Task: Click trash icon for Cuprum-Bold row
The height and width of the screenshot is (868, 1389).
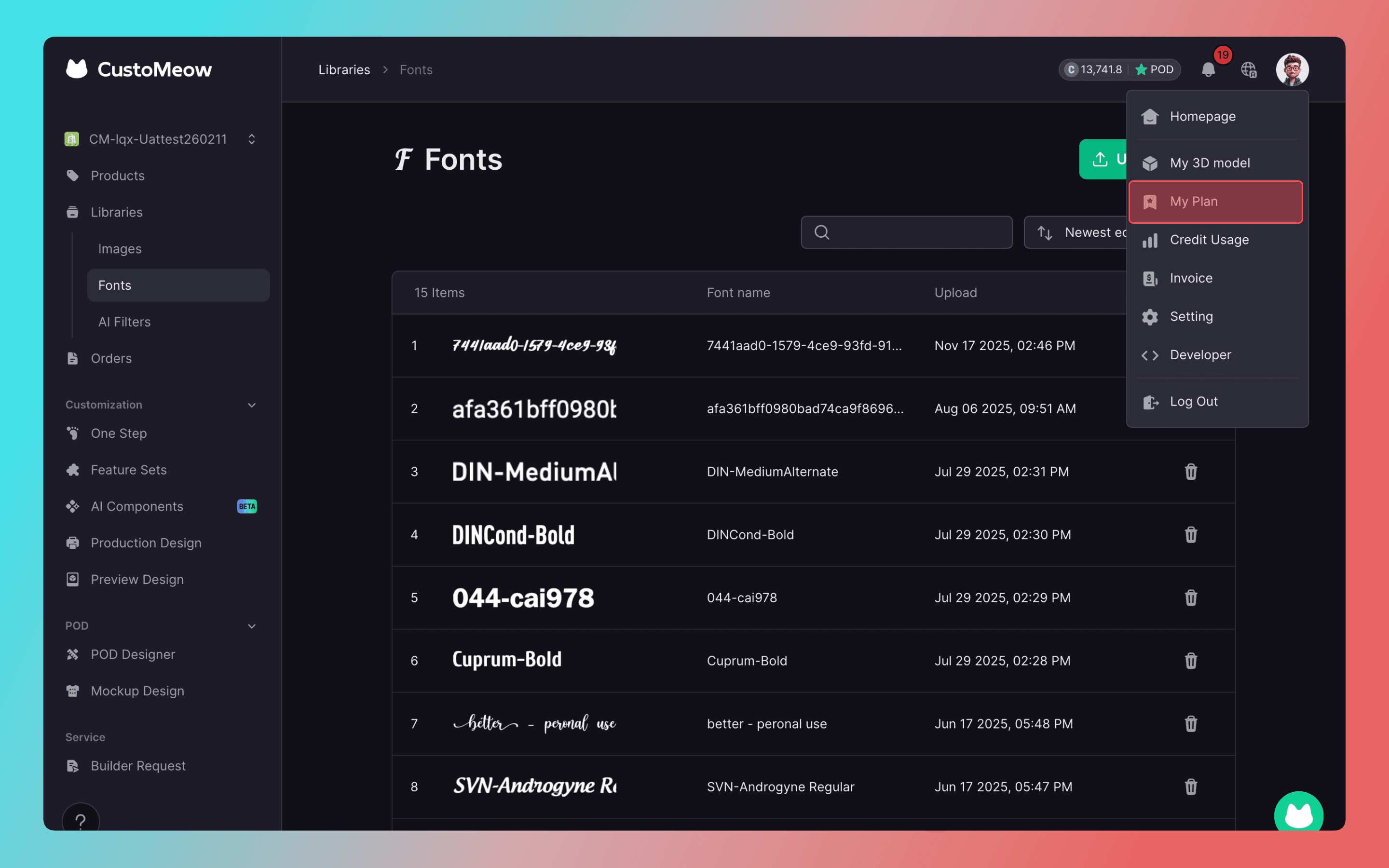Action: click(1190, 661)
